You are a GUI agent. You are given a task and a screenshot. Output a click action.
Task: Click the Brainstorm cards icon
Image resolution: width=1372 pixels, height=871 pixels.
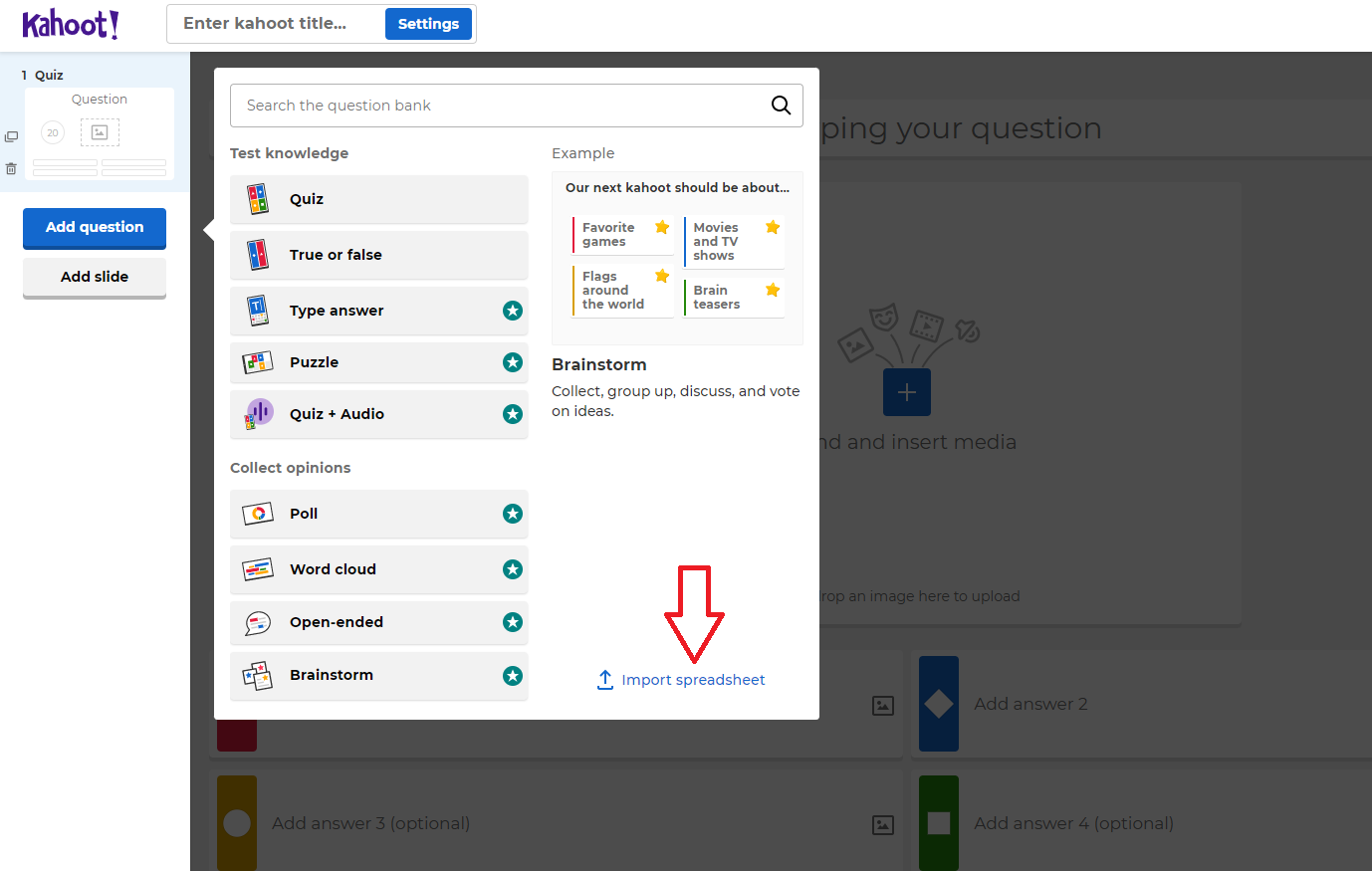[x=258, y=676]
